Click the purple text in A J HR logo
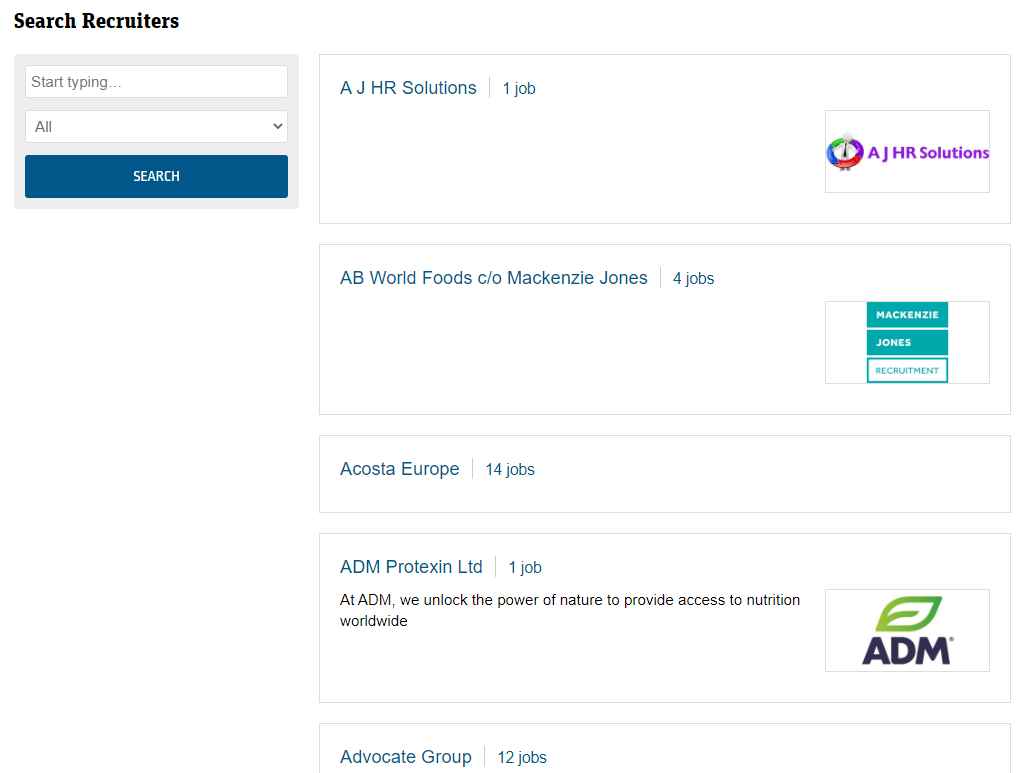The image size is (1029, 773). click(928, 153)
